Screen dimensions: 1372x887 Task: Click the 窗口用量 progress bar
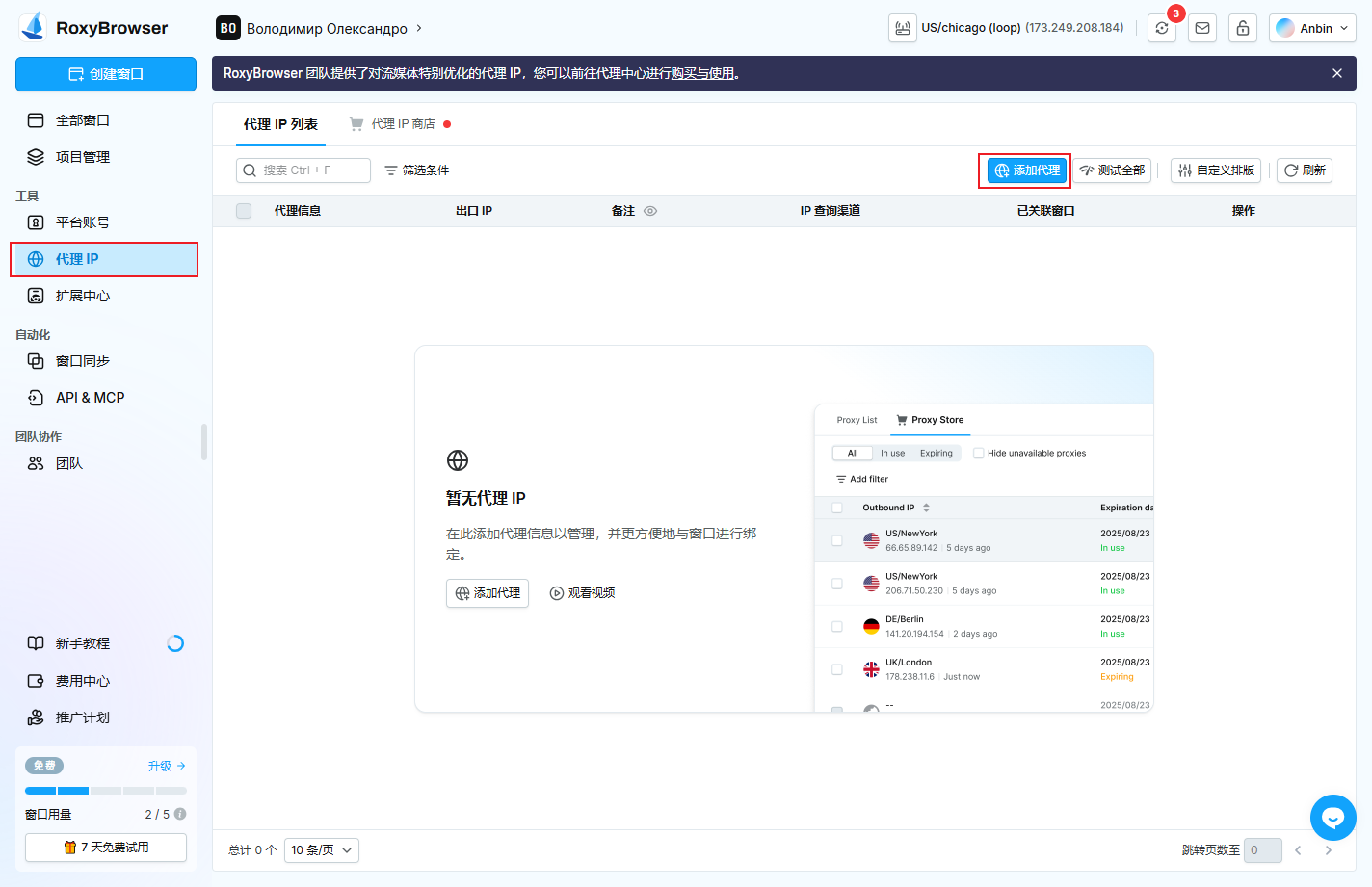pos(105,791)
